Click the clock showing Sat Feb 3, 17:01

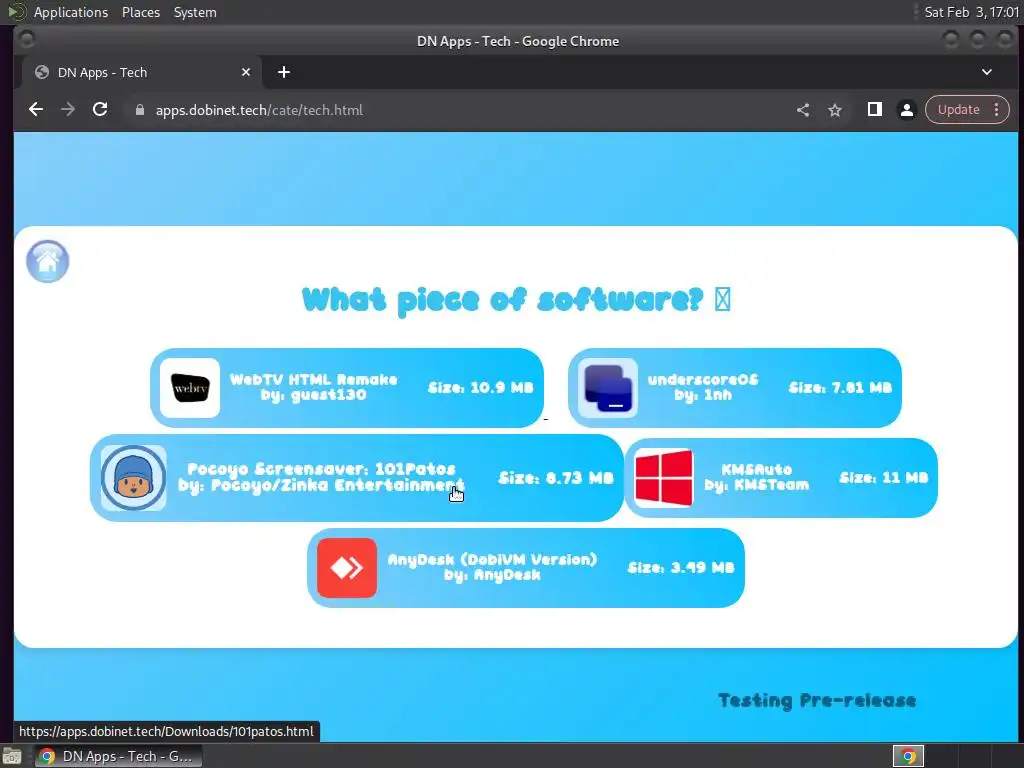[x=971, y=12]
